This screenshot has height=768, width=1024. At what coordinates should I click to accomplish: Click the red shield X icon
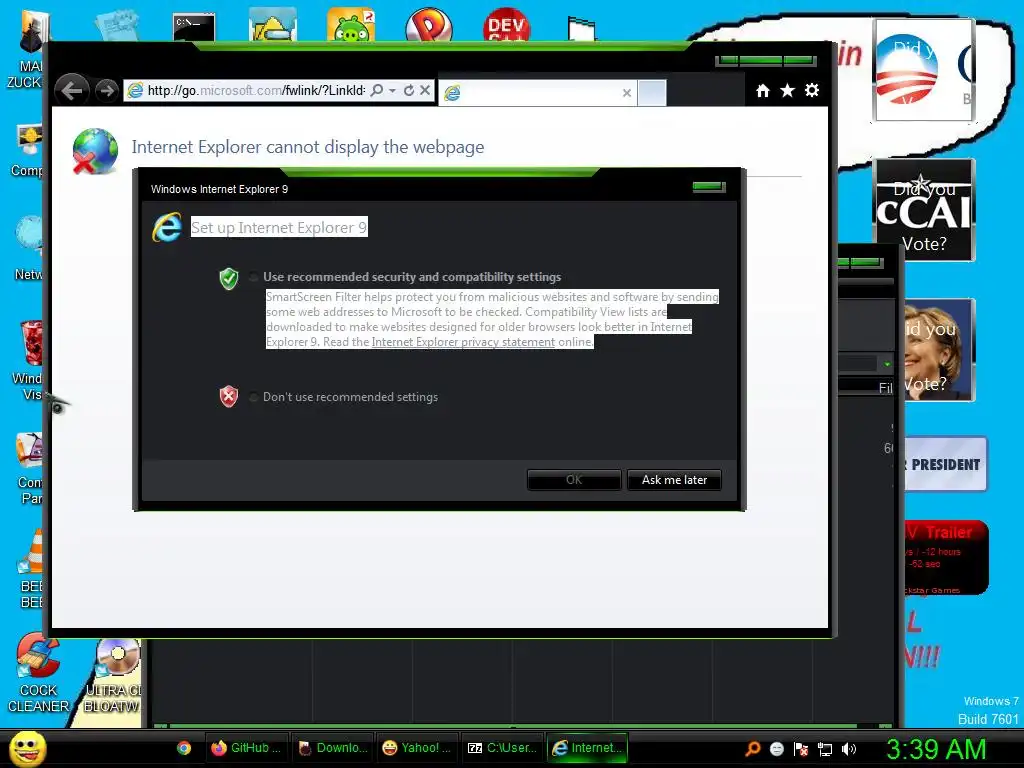[229, 396]
